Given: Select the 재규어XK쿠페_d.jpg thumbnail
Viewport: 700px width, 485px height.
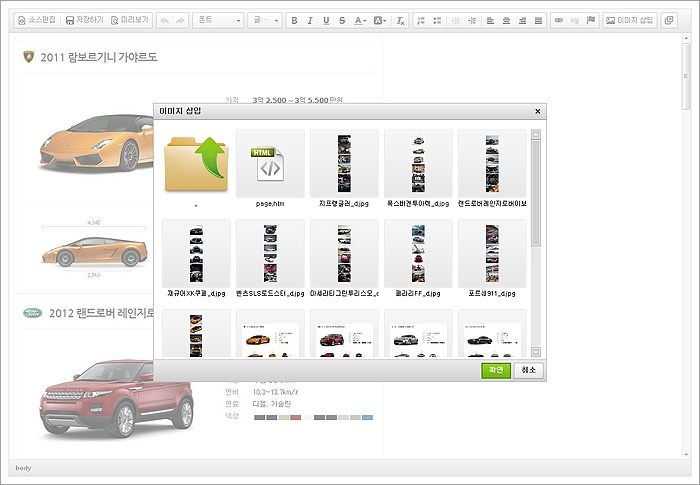Looking at the screenshot, I should (x=196, y=254).
